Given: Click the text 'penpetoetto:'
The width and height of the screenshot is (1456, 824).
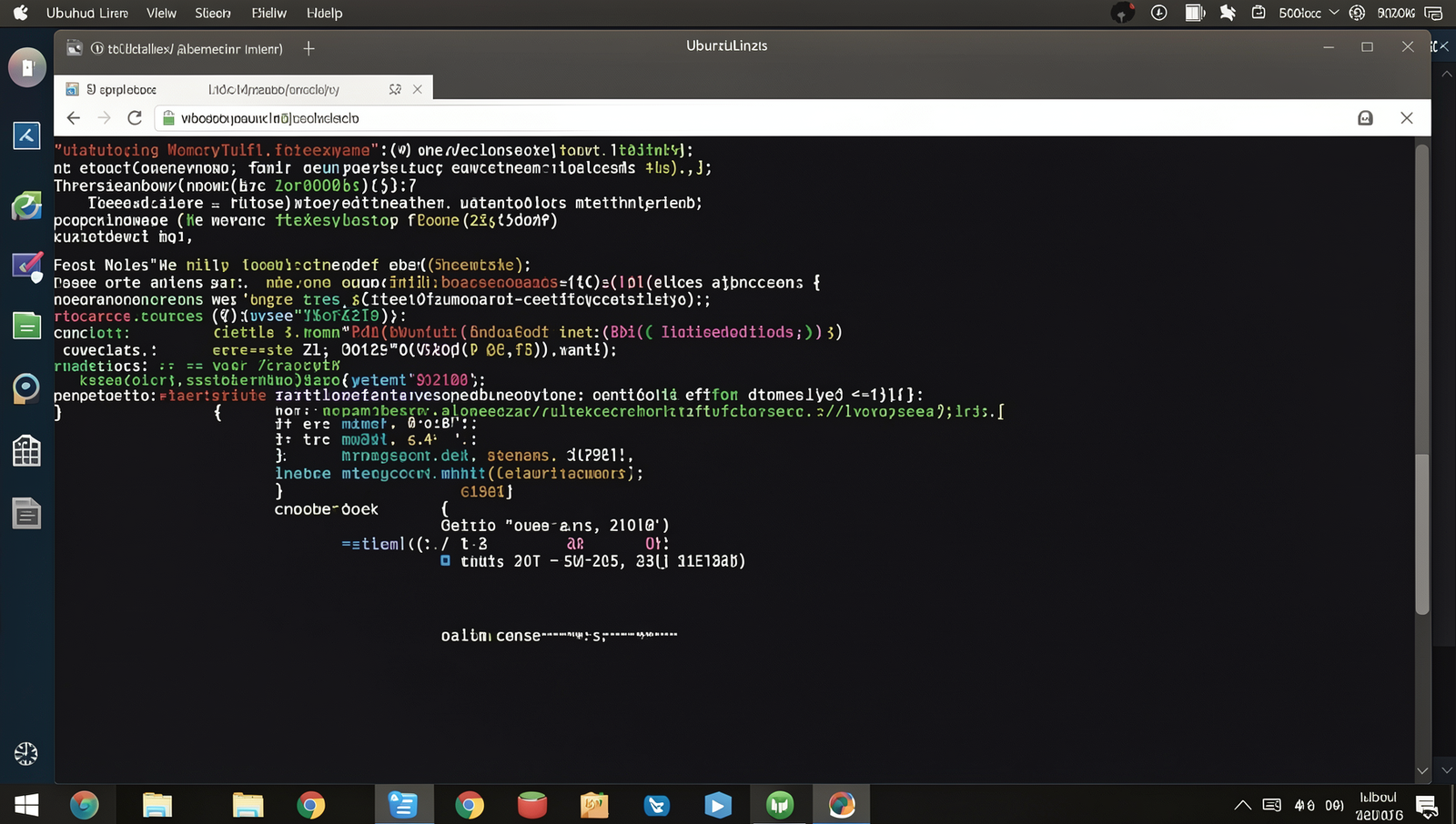Looking at the screenshot, I should coord(105,396).
